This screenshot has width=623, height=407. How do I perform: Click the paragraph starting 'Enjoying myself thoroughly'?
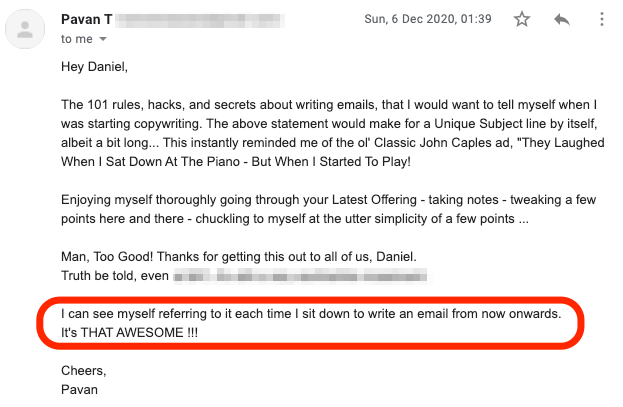(x=329, y=209)
